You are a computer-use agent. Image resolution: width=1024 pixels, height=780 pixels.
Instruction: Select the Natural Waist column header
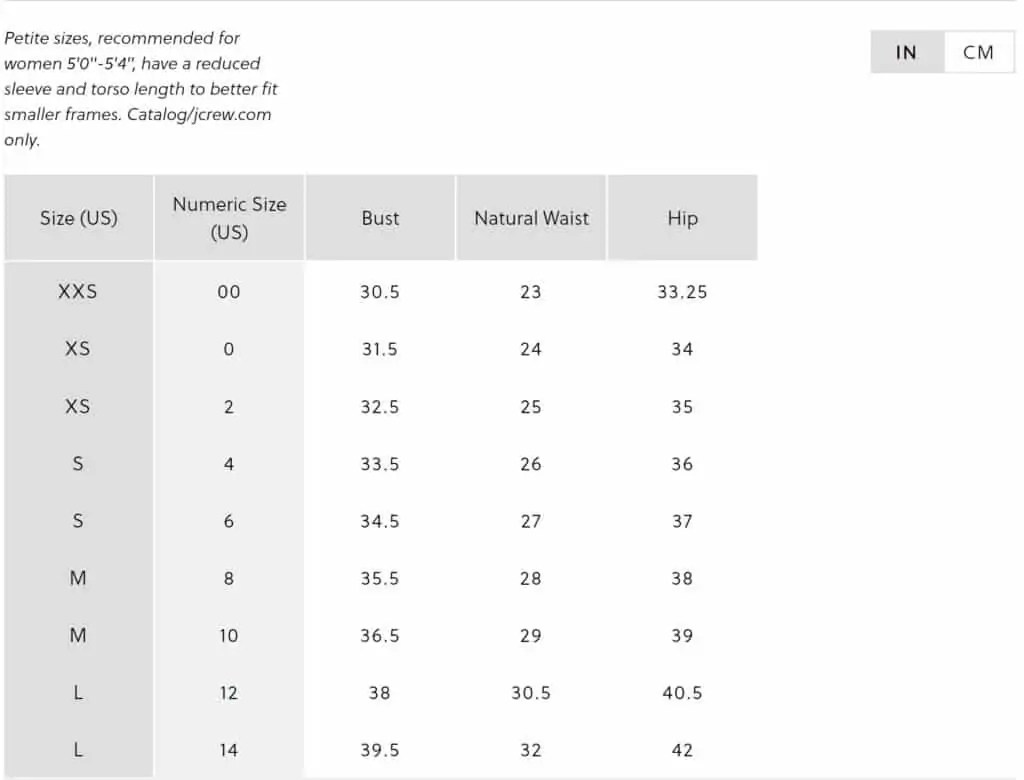coord(531,218)
